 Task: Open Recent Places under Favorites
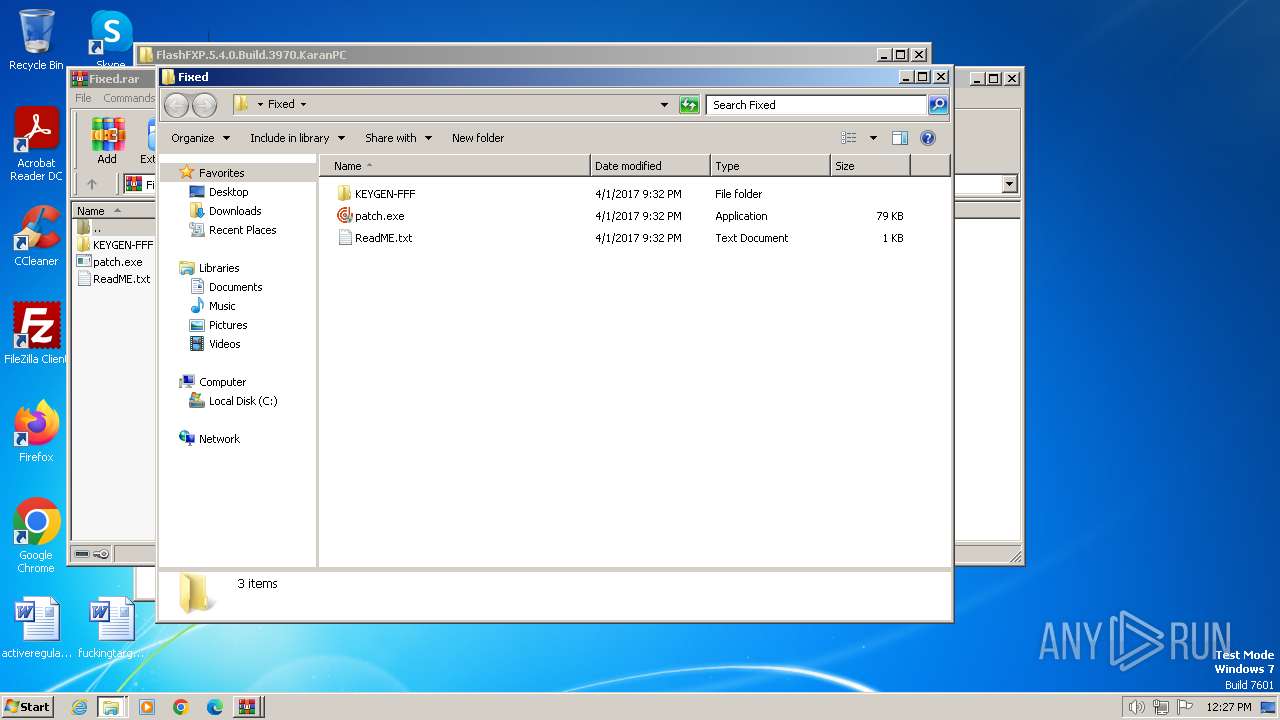click(x=242, y=230)
